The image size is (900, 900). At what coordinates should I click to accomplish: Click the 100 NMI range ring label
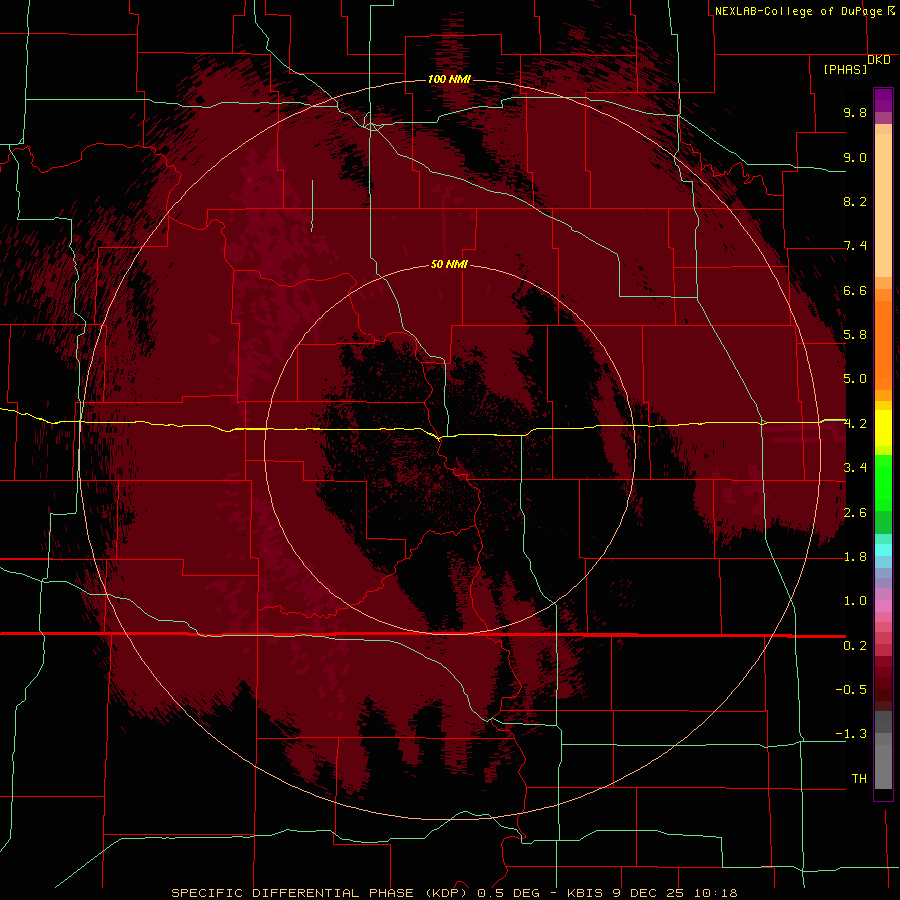point(449,79)
